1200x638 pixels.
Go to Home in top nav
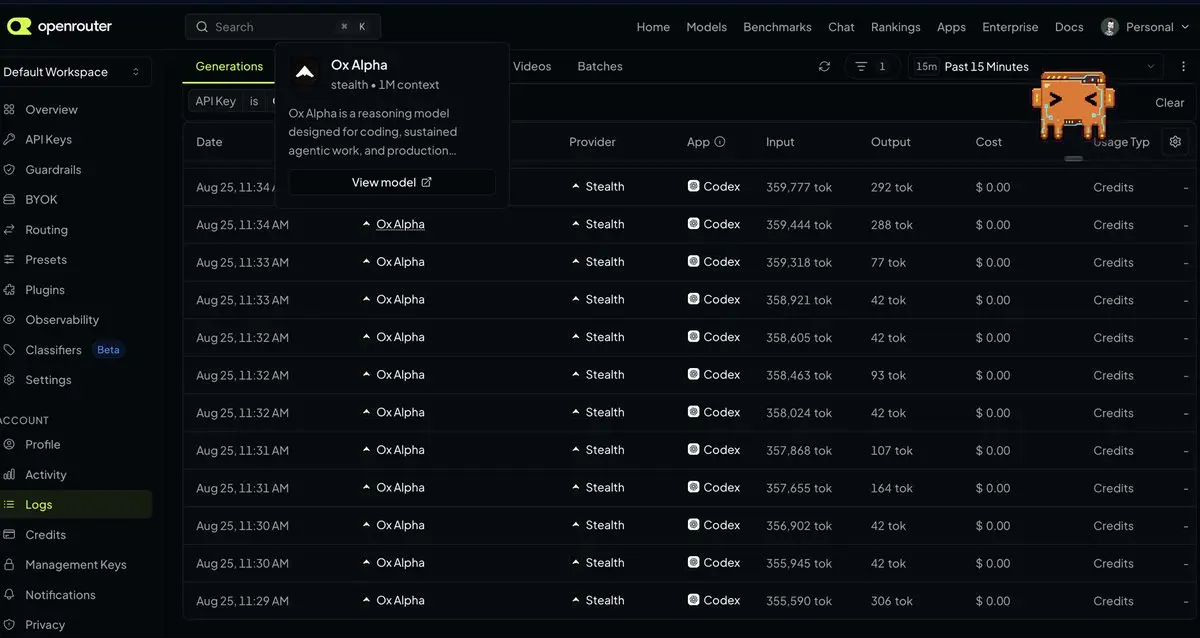point(653,27)
